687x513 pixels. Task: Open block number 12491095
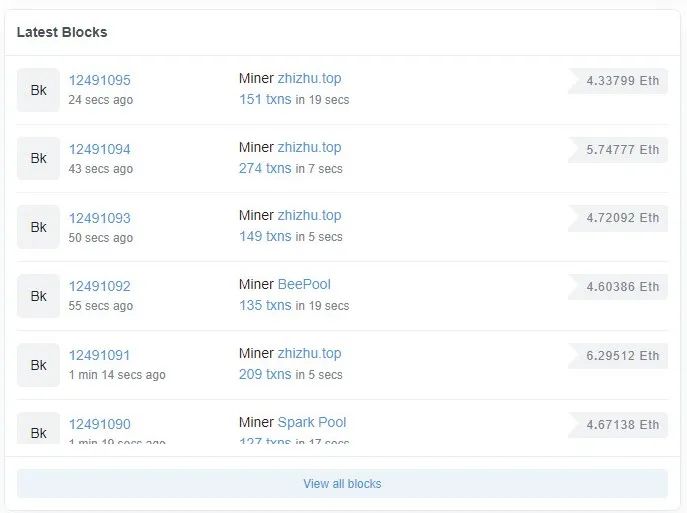point(99,80)
